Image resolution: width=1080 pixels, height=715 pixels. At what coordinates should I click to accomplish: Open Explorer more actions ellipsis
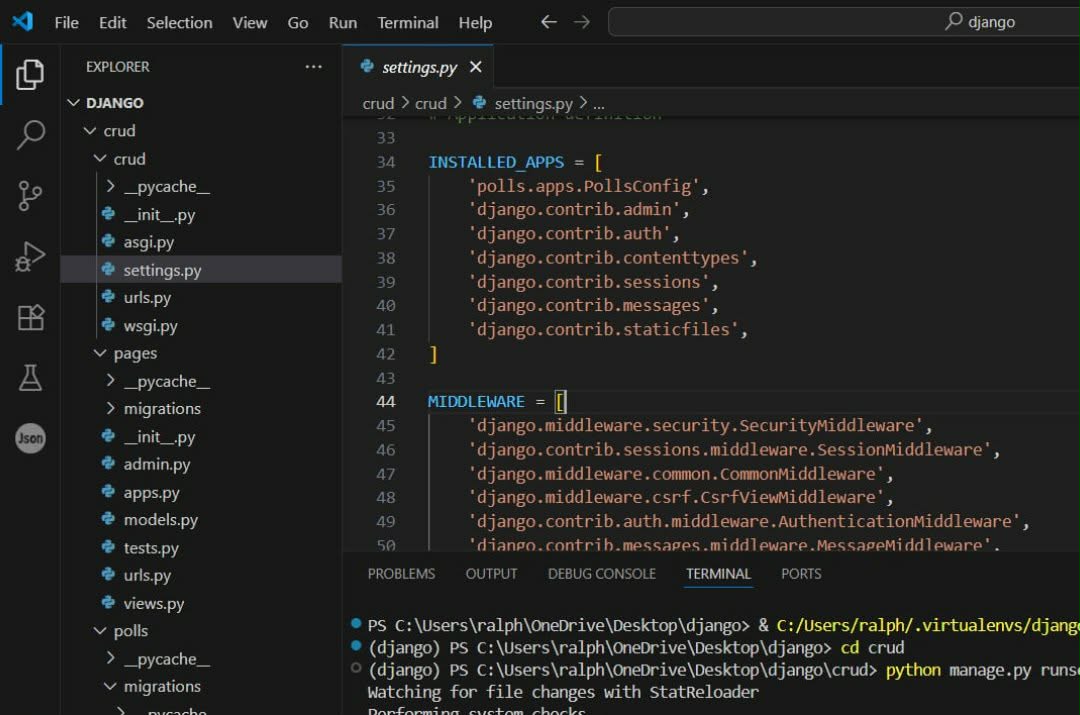(x=313, y=67)
